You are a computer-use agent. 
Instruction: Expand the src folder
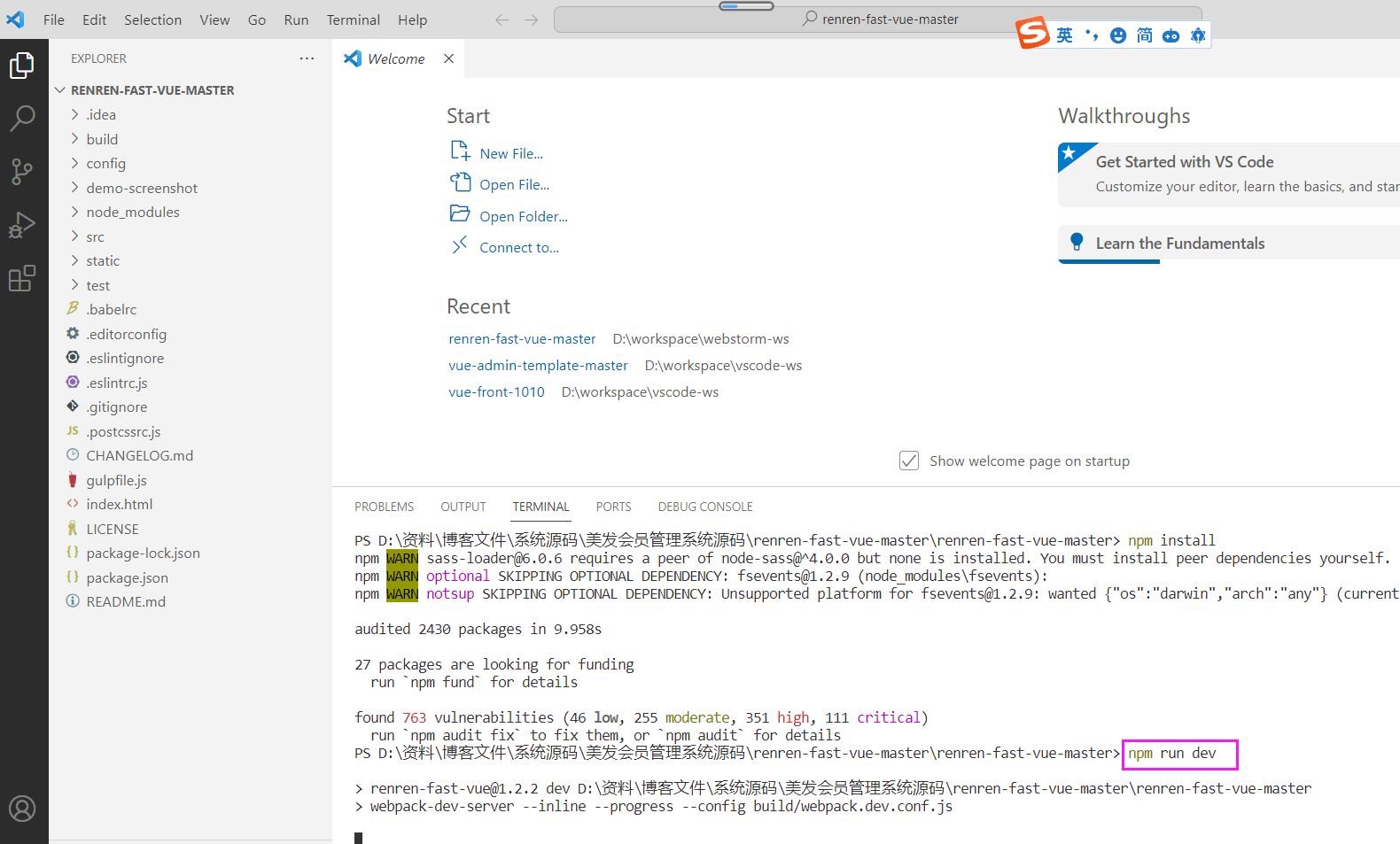click(74, 236)
